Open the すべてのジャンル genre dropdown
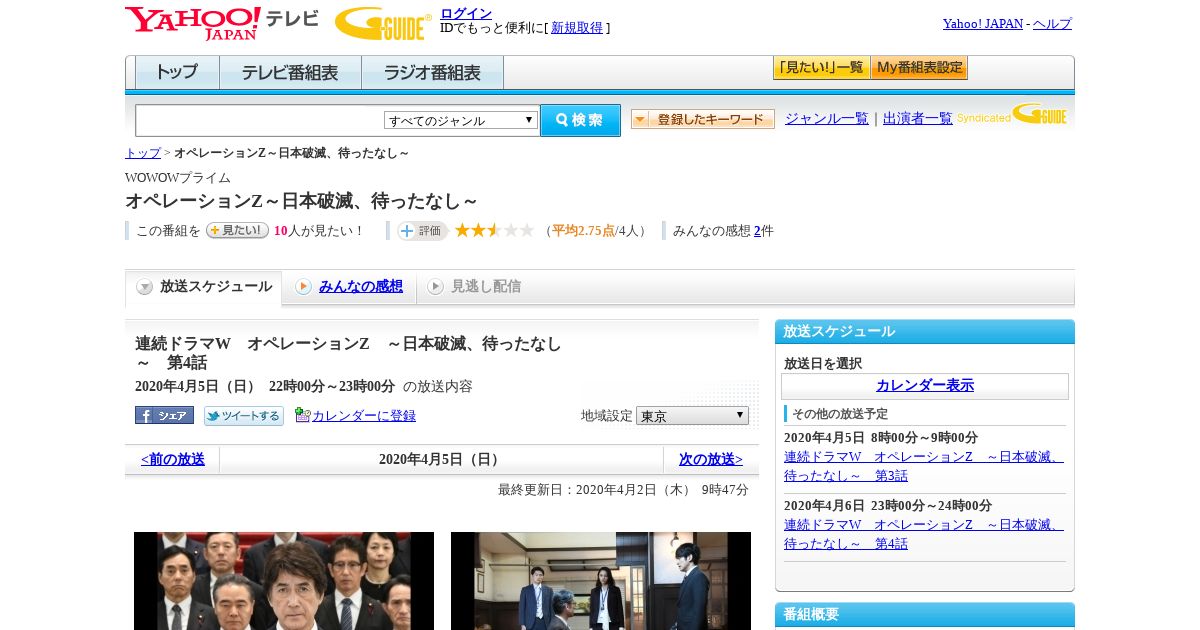This screenshot has width=1200, height=630. 461,120
